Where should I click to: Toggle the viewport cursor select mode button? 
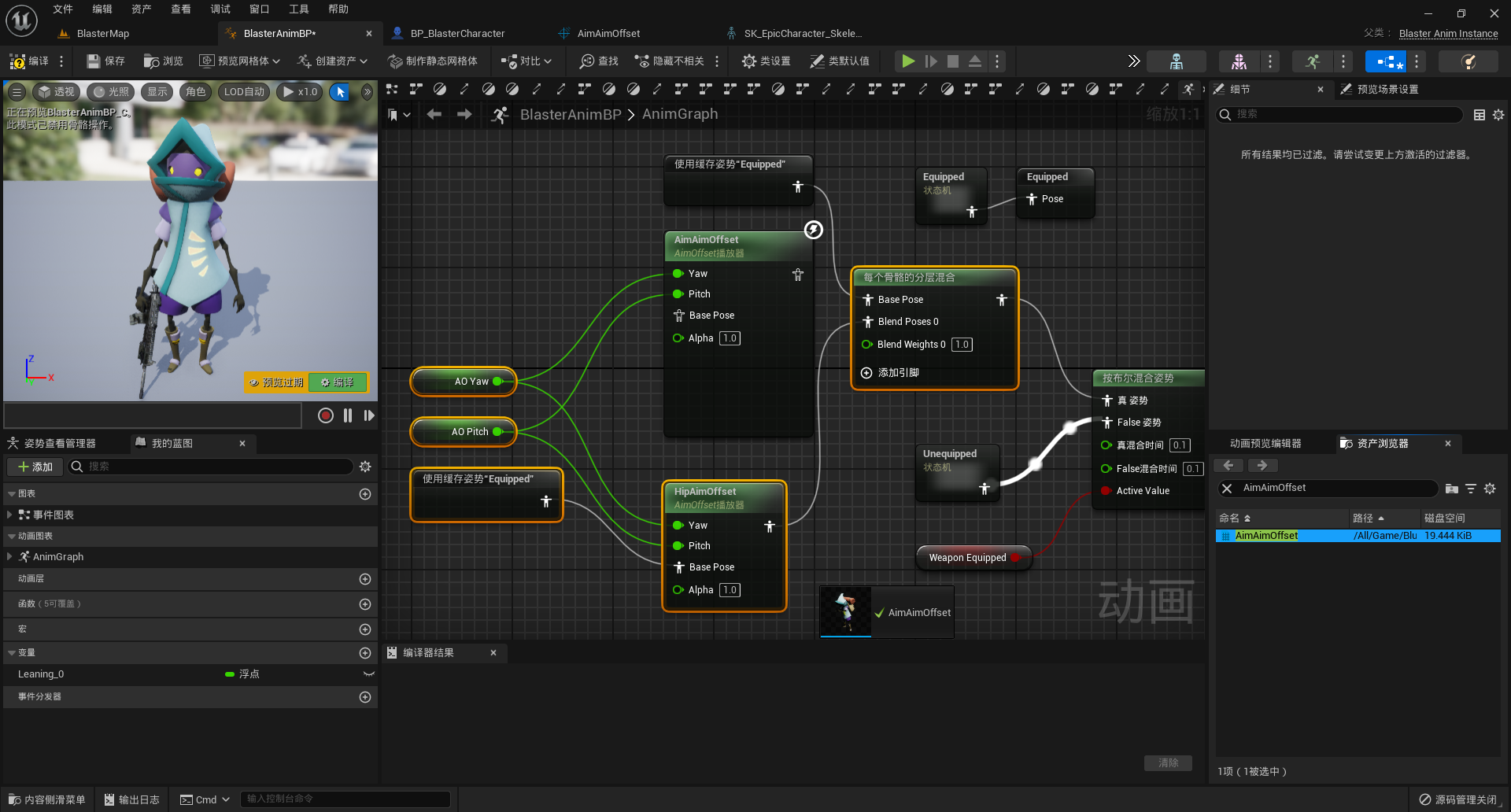click(341, 92)
